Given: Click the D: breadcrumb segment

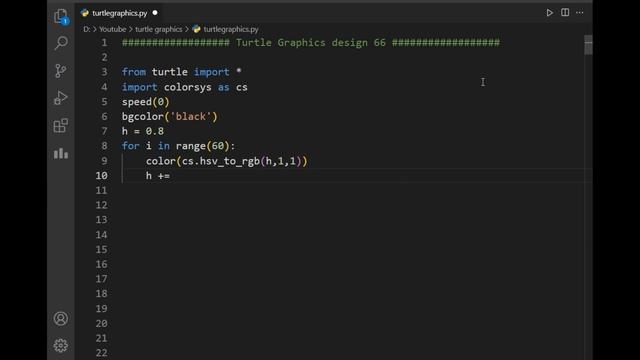Looking at the screenshot, I should point(87,29).
